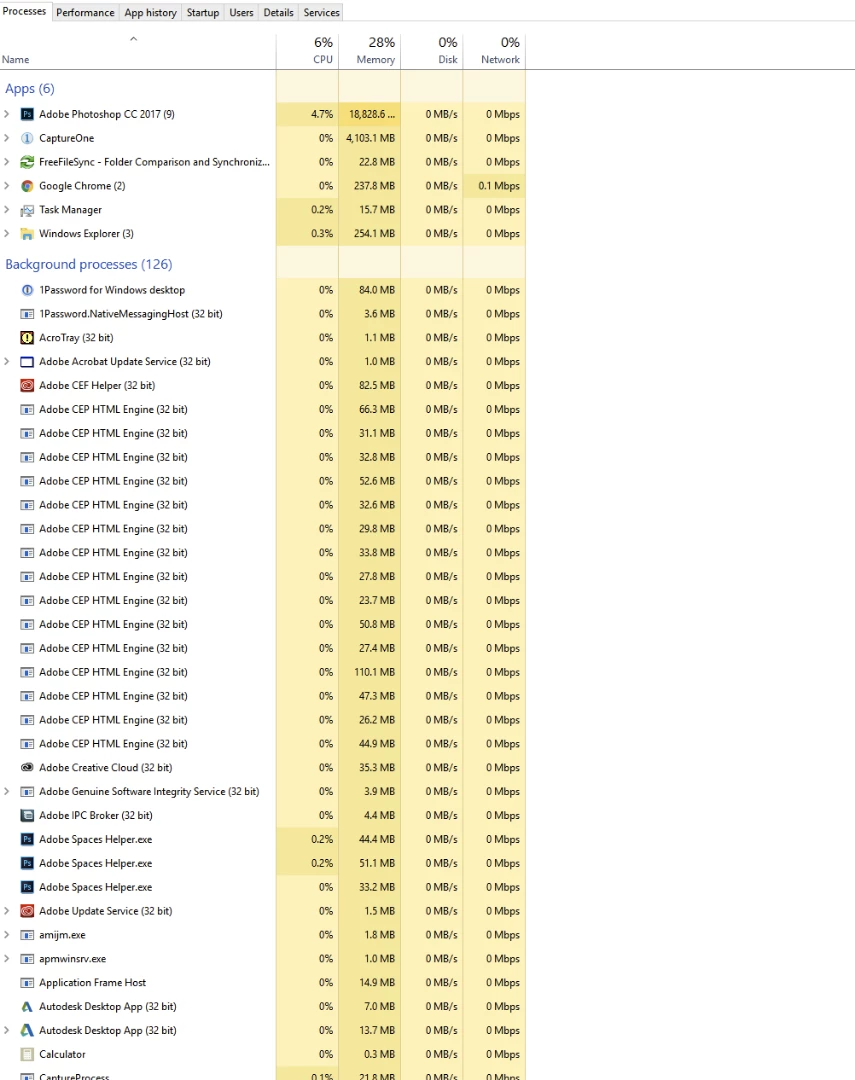Click the amijm.exe process icon

27,935
